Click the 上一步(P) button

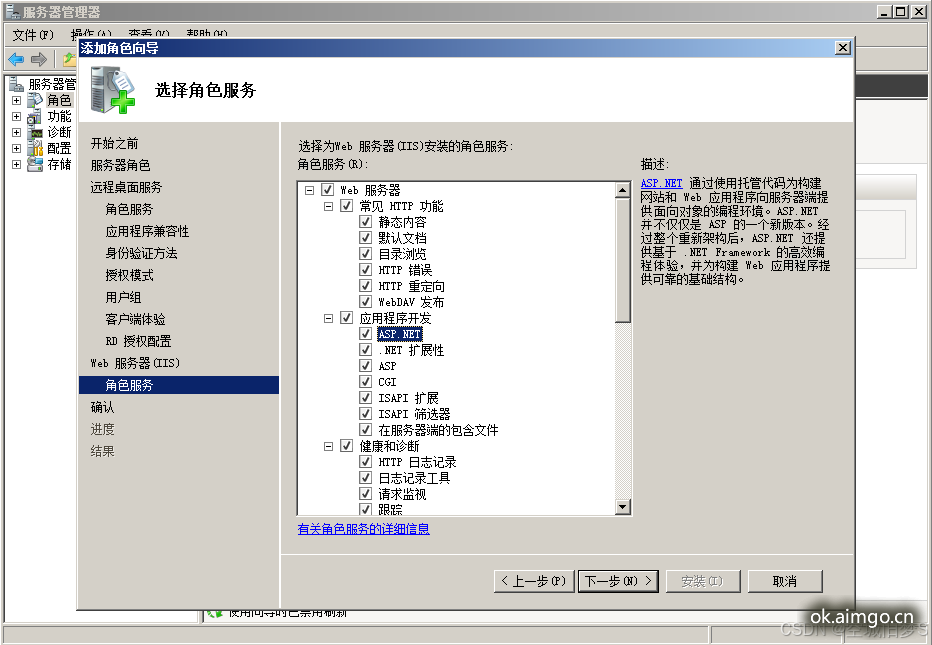point(534,581)
